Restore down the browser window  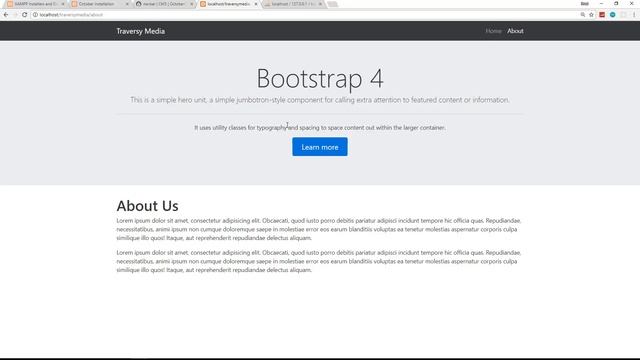(616, 4)
